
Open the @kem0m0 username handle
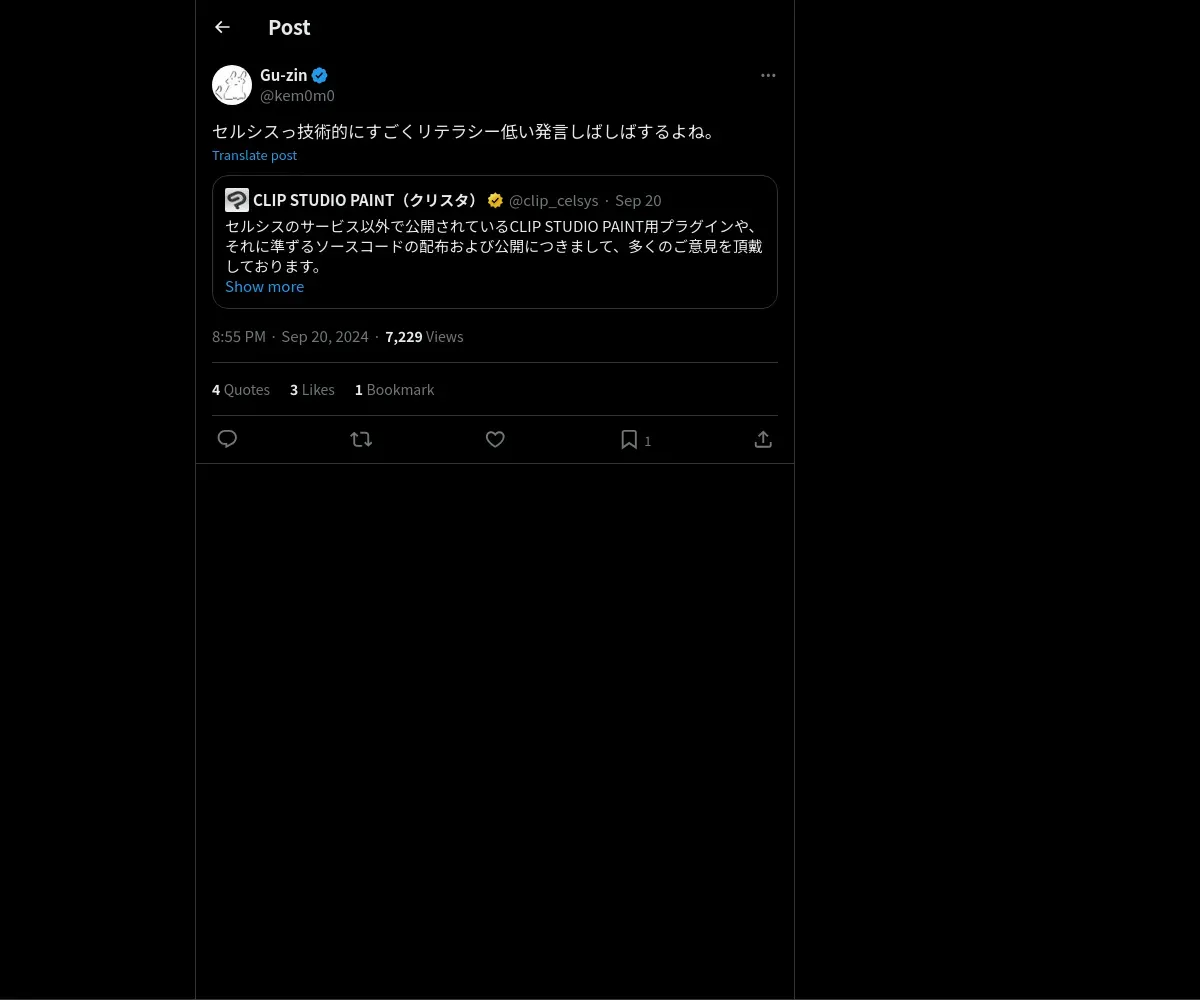pos(297,96)
